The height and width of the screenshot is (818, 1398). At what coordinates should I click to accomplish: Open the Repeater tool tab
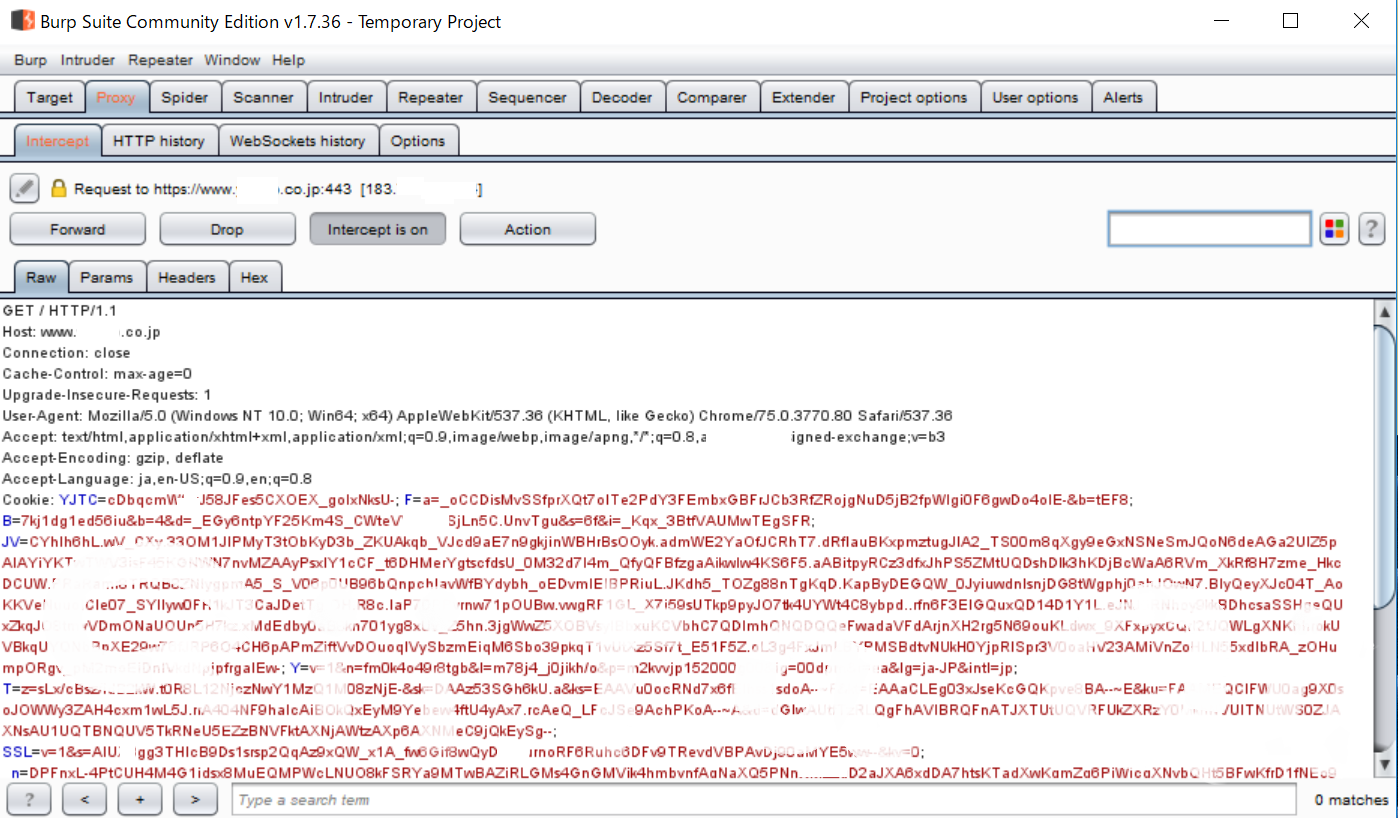431,97
